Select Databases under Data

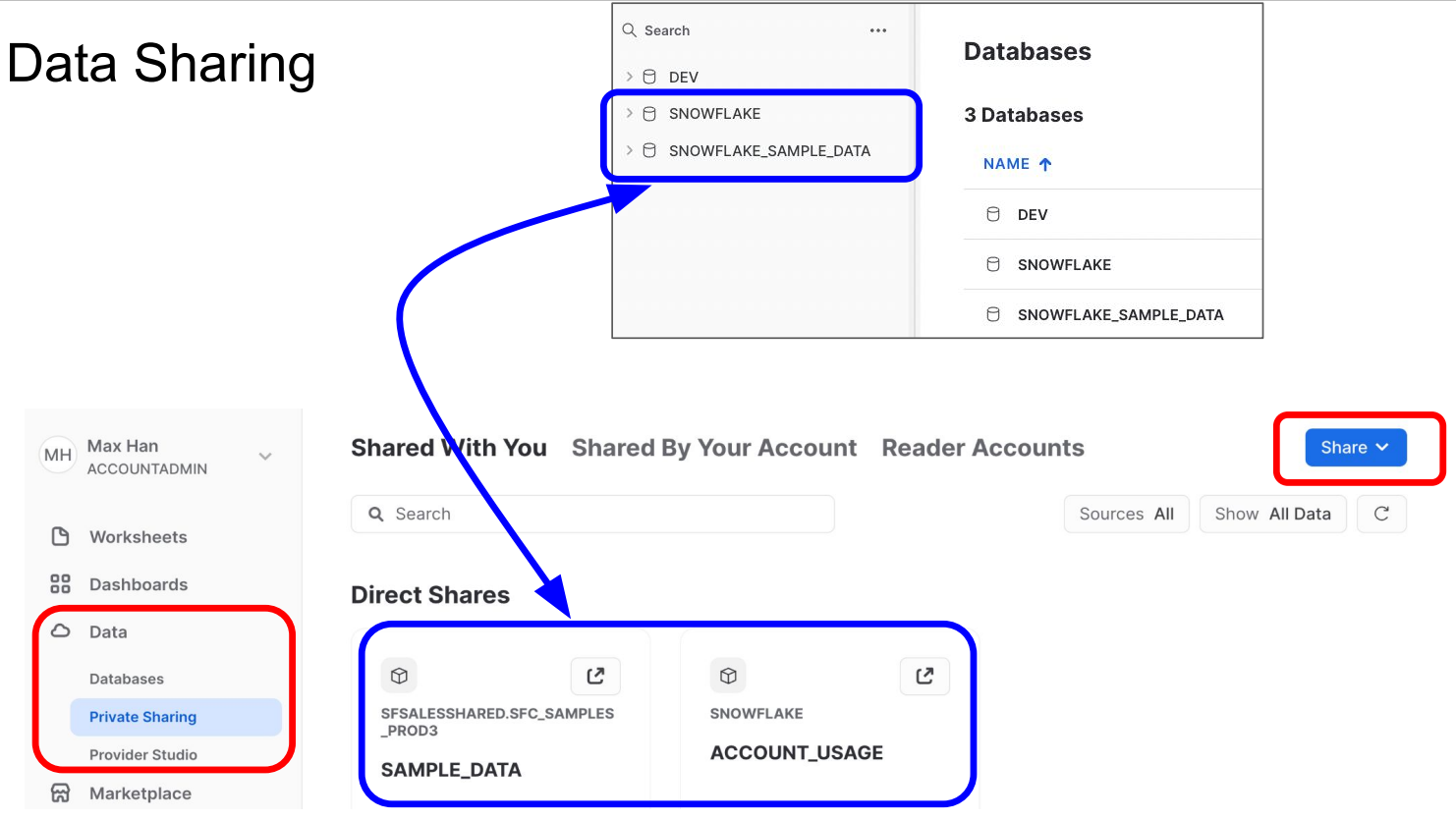point(127,679)
